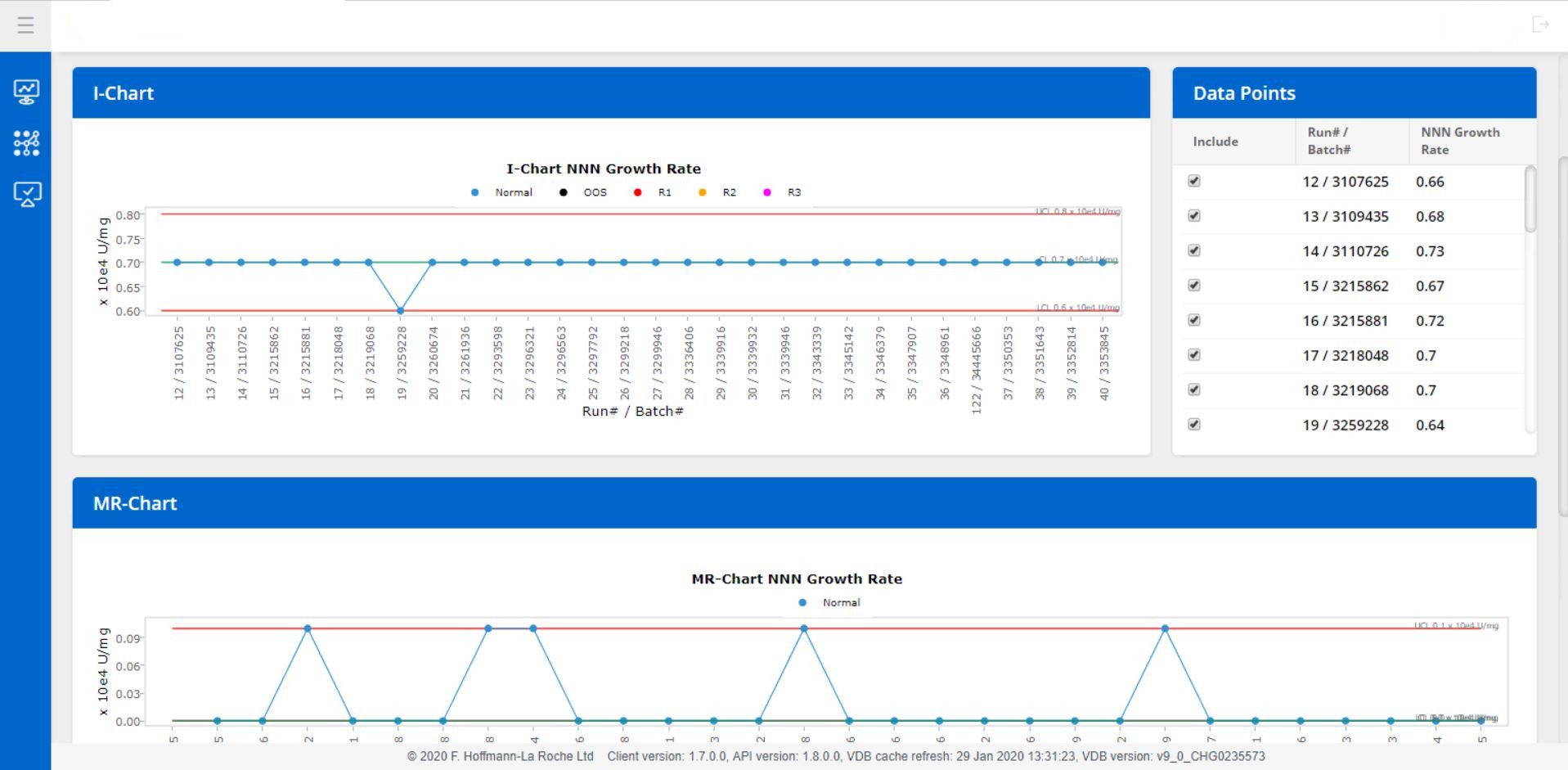Image resolution: width=1568 pixels, height=770 pixels.
Task: Click the growth rate value 0.68
Action: click(x=1430, y=217)
